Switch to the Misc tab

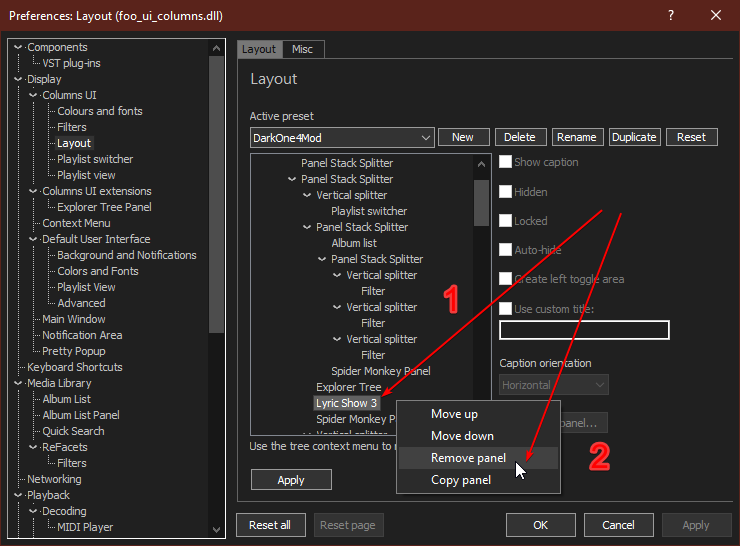point(302,49)
